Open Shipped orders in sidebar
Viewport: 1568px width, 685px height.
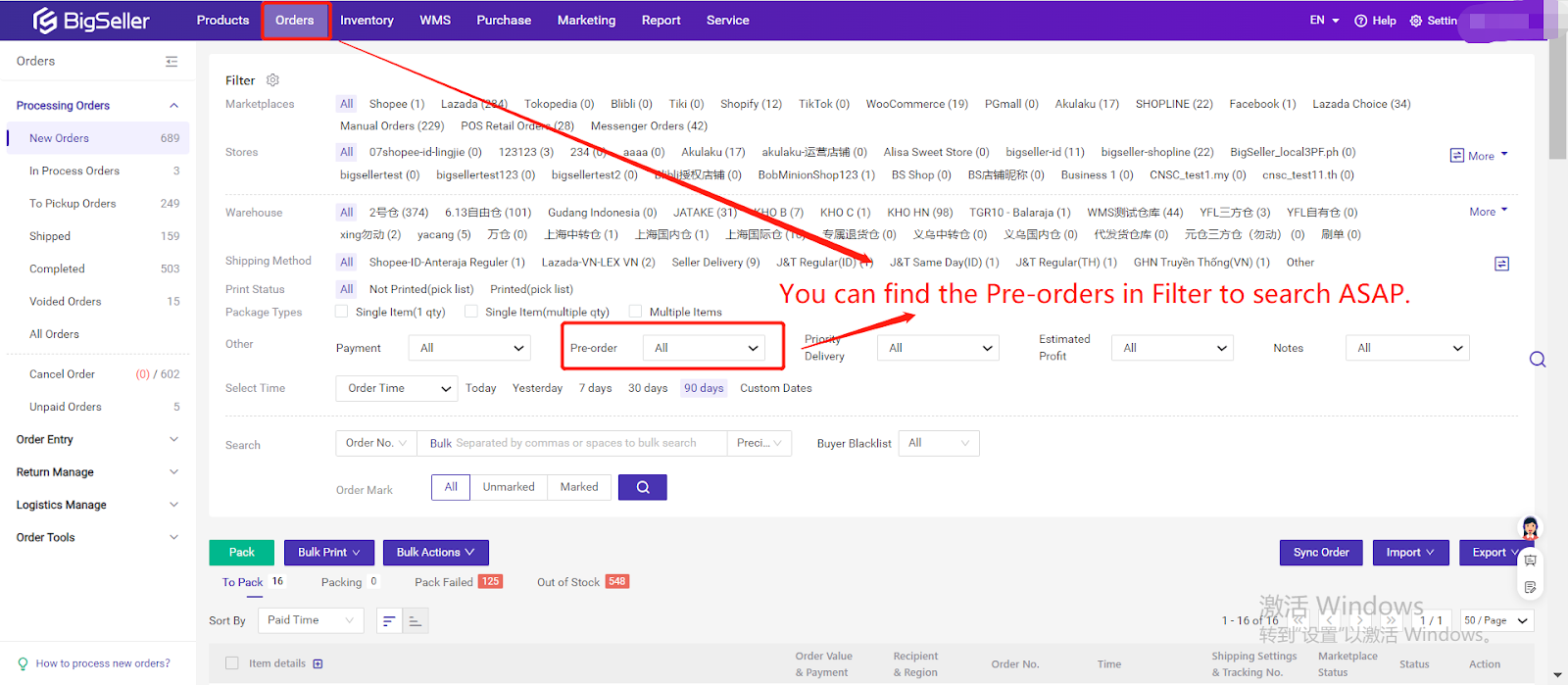click(98, 236)
